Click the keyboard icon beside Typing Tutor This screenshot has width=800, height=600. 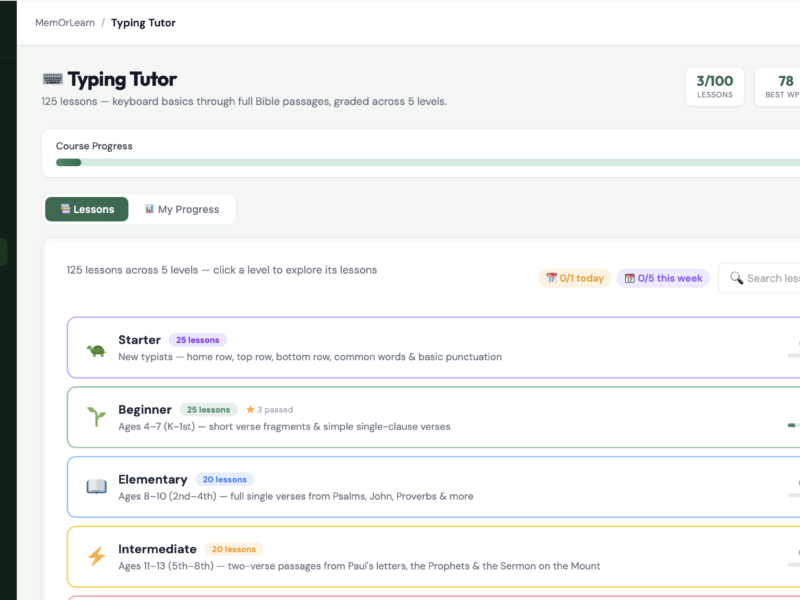point(53,79)
